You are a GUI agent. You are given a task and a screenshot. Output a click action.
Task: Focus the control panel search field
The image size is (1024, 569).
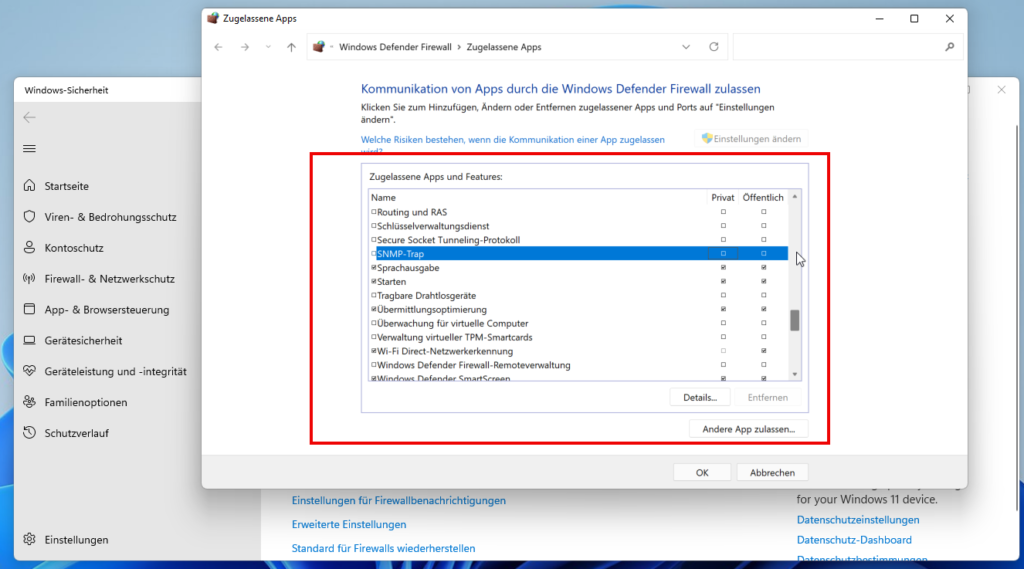tap(848, 47)
